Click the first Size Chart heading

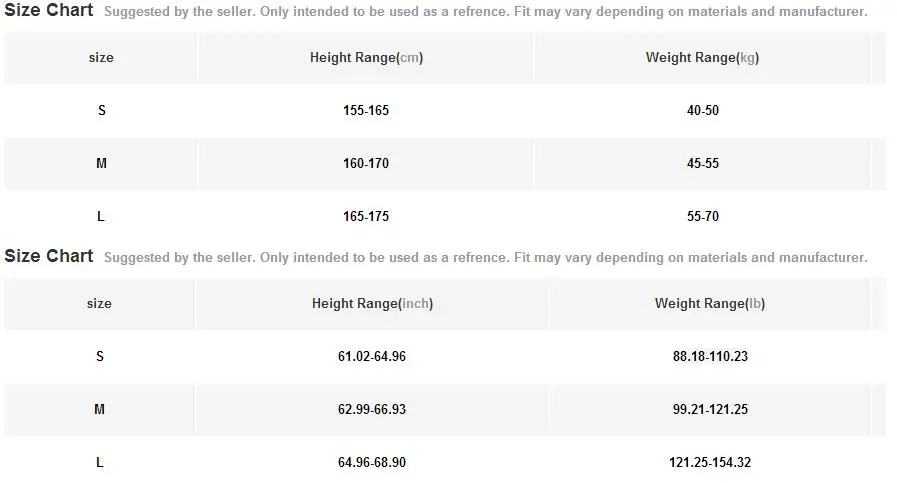pos(49,10)
